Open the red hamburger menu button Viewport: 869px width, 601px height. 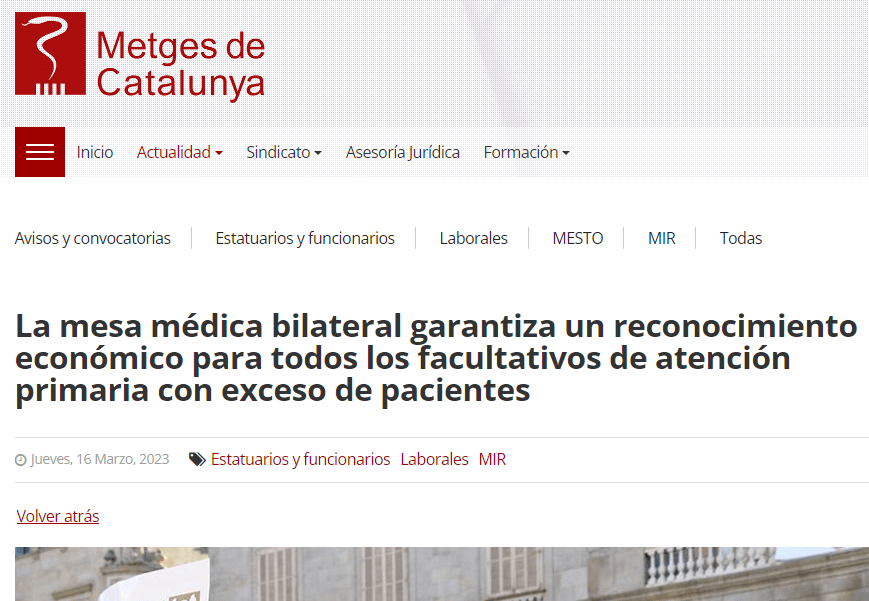coord(40,152)
